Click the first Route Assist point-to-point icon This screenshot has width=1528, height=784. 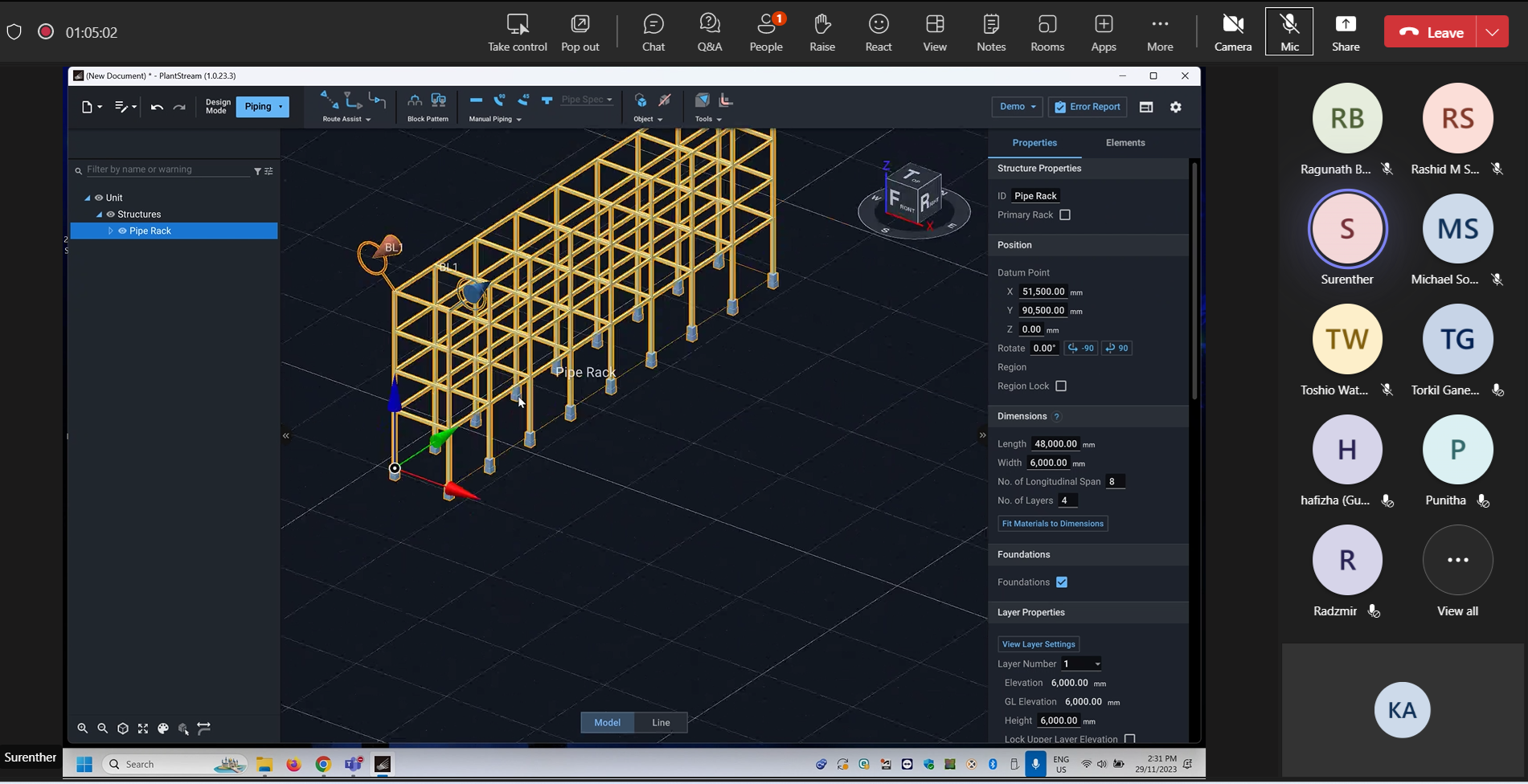click(x=330, y=100)
